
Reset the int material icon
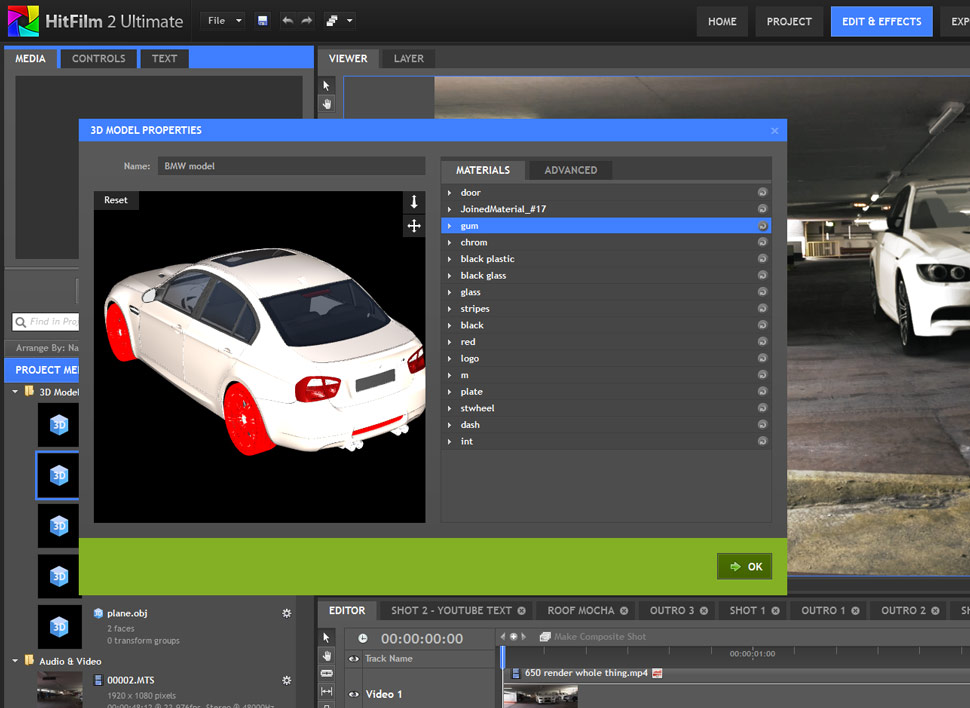click(762, 441)
